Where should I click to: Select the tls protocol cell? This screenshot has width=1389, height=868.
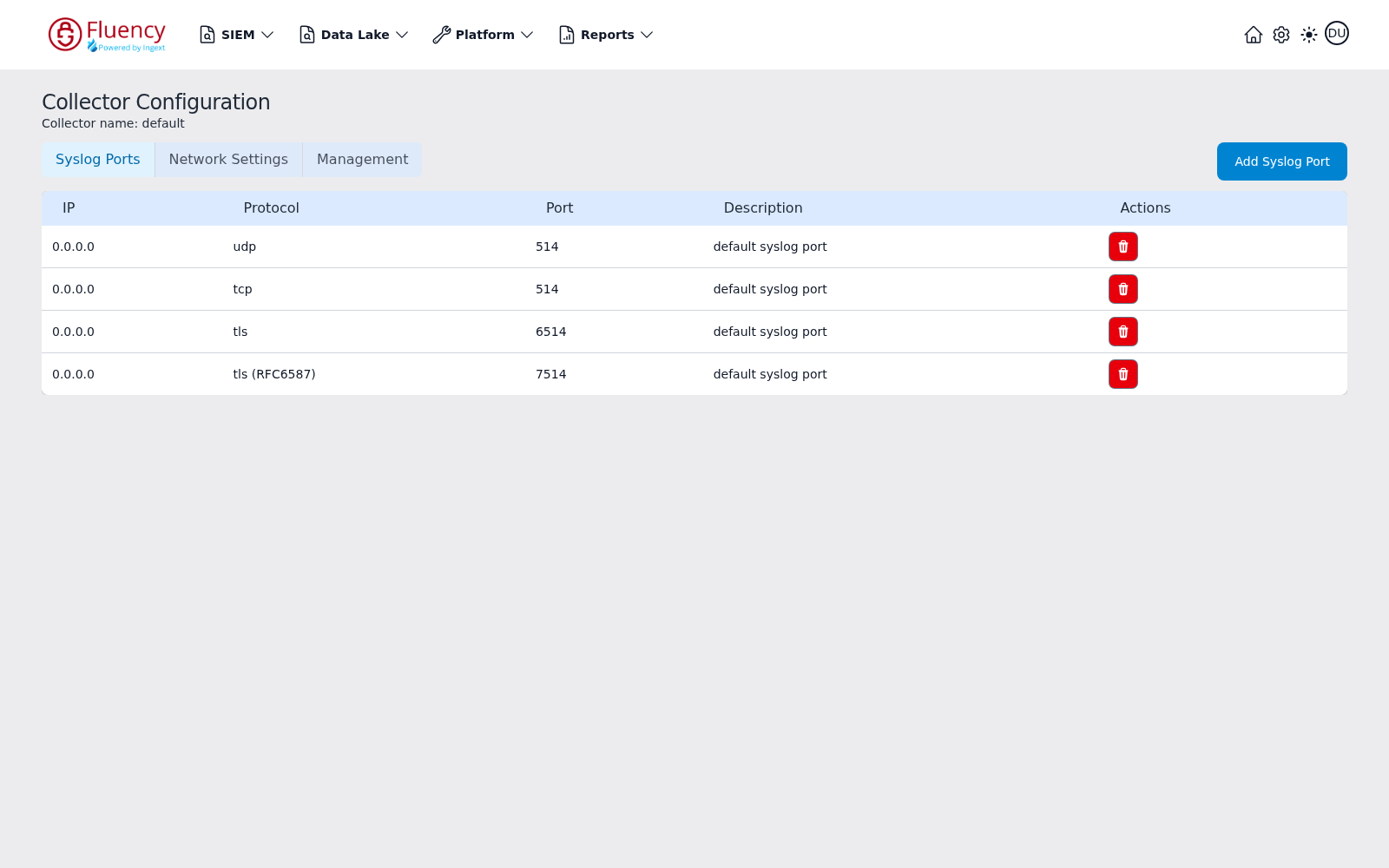[240, 332]
